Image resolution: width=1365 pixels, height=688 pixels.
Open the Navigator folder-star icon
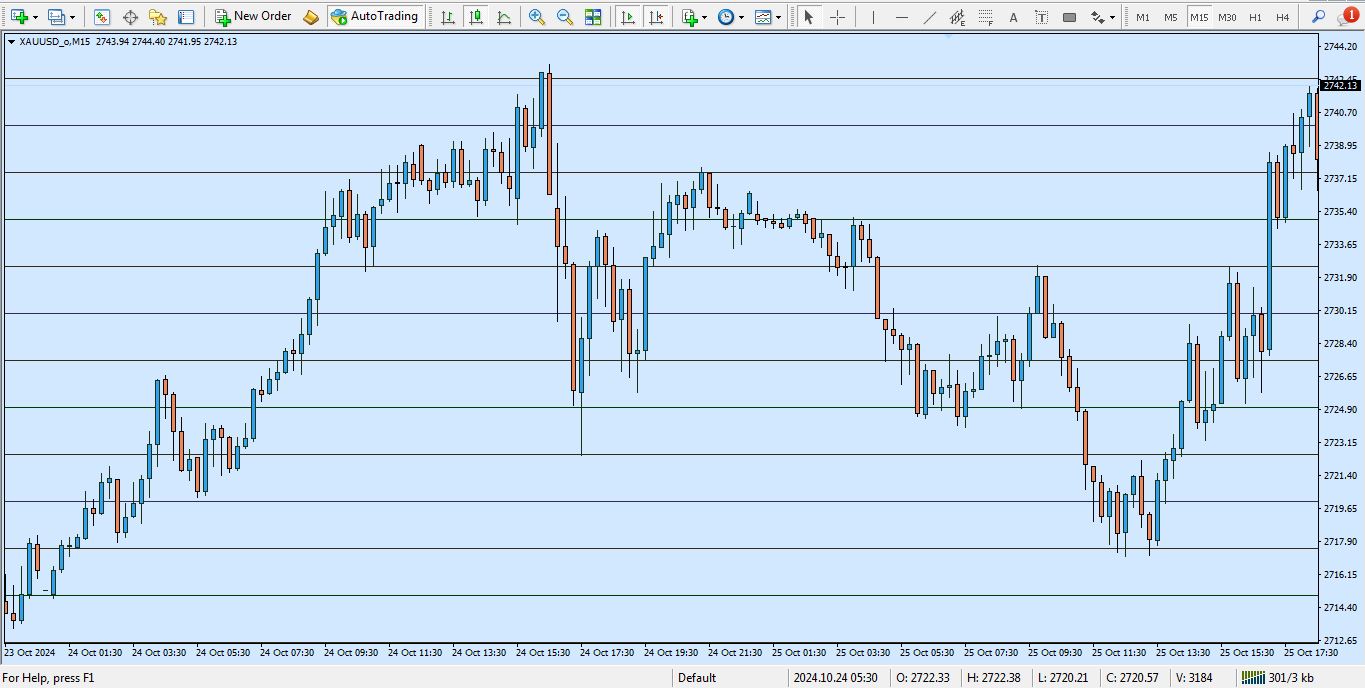[158, 17]
